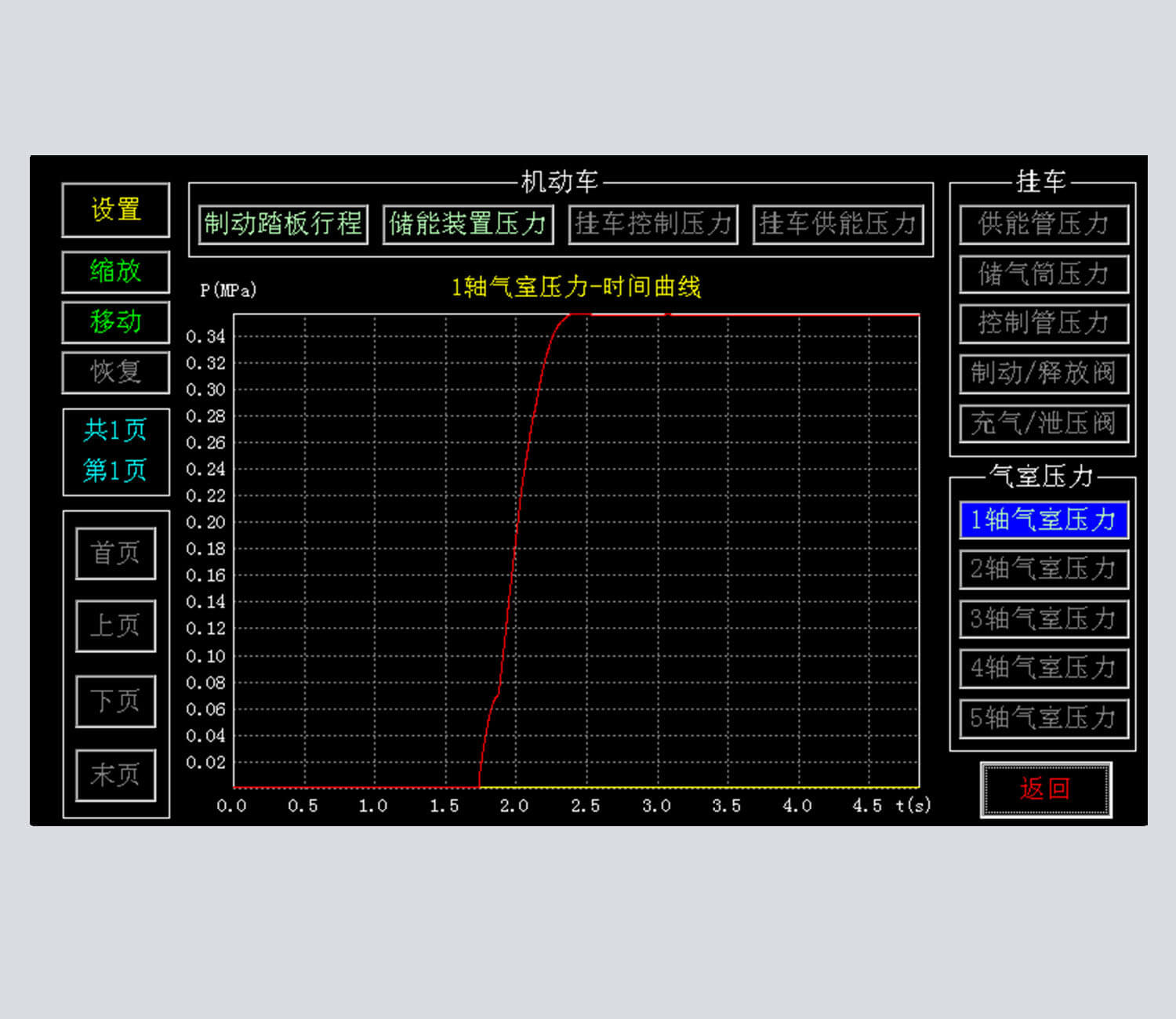Viewport: 1176px width, 1019px height.
Task: Activate the 移动 move button
Action: coord(116,321)
